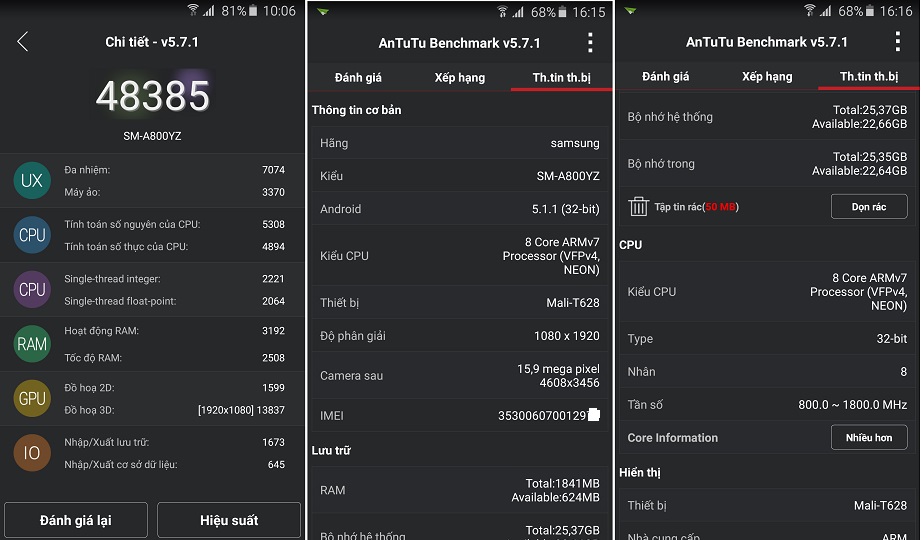
Task: Select the orange IO circle icon
Action: coord(32,453)
